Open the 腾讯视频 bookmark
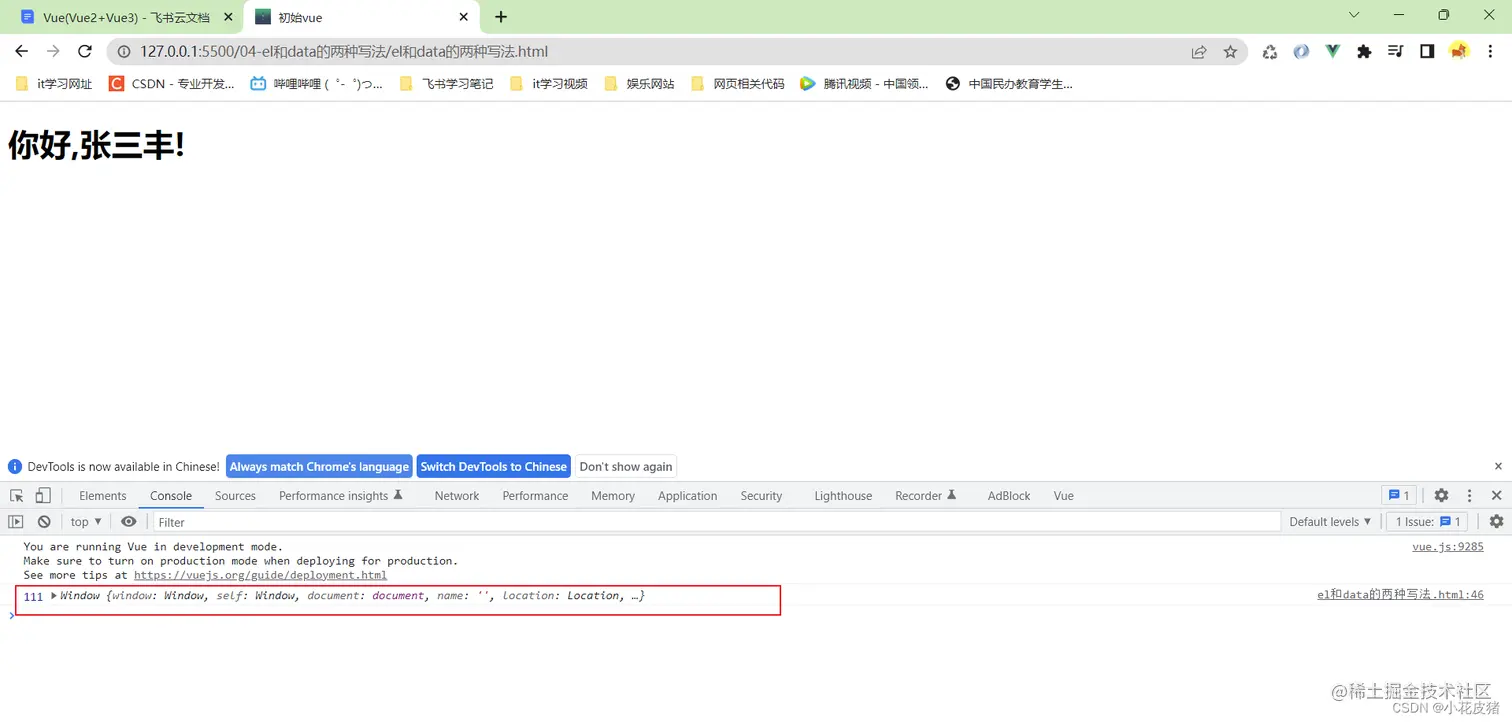The width and height of the screenshot is (1512, 722). point(864,84)
